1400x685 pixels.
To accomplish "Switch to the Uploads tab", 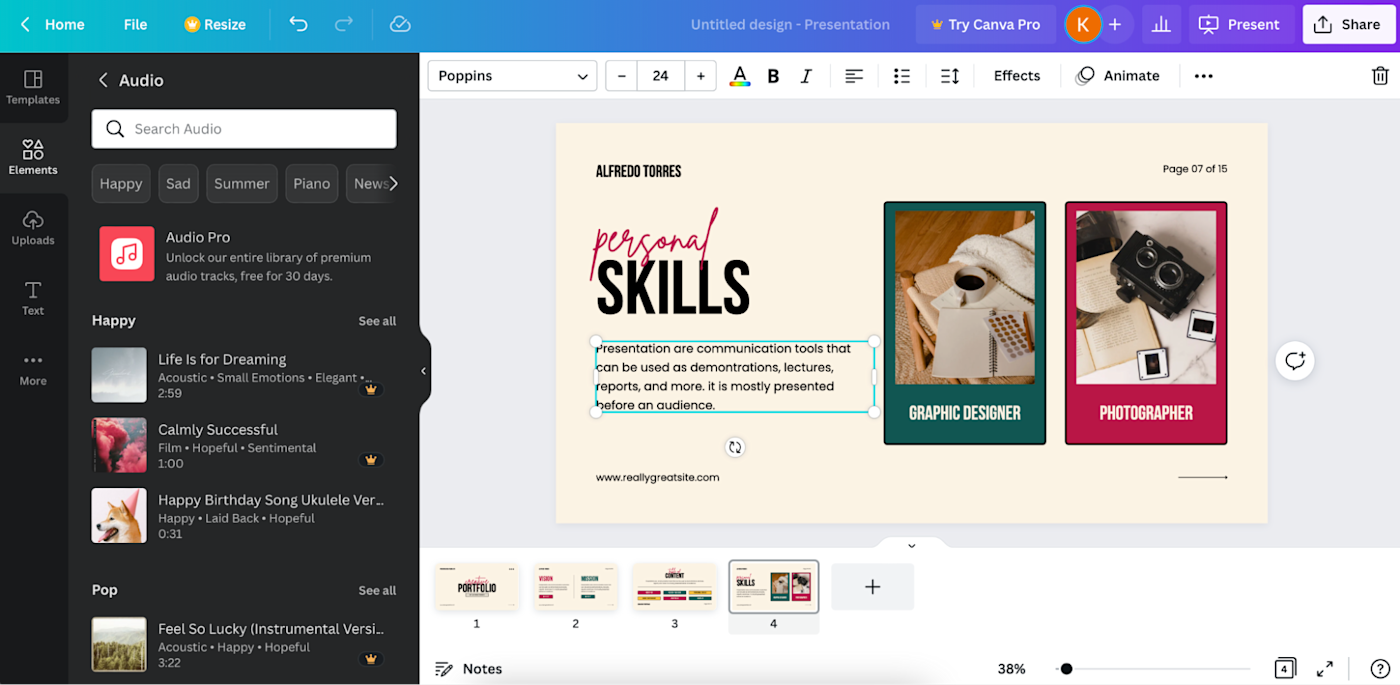I will point(33,228).
